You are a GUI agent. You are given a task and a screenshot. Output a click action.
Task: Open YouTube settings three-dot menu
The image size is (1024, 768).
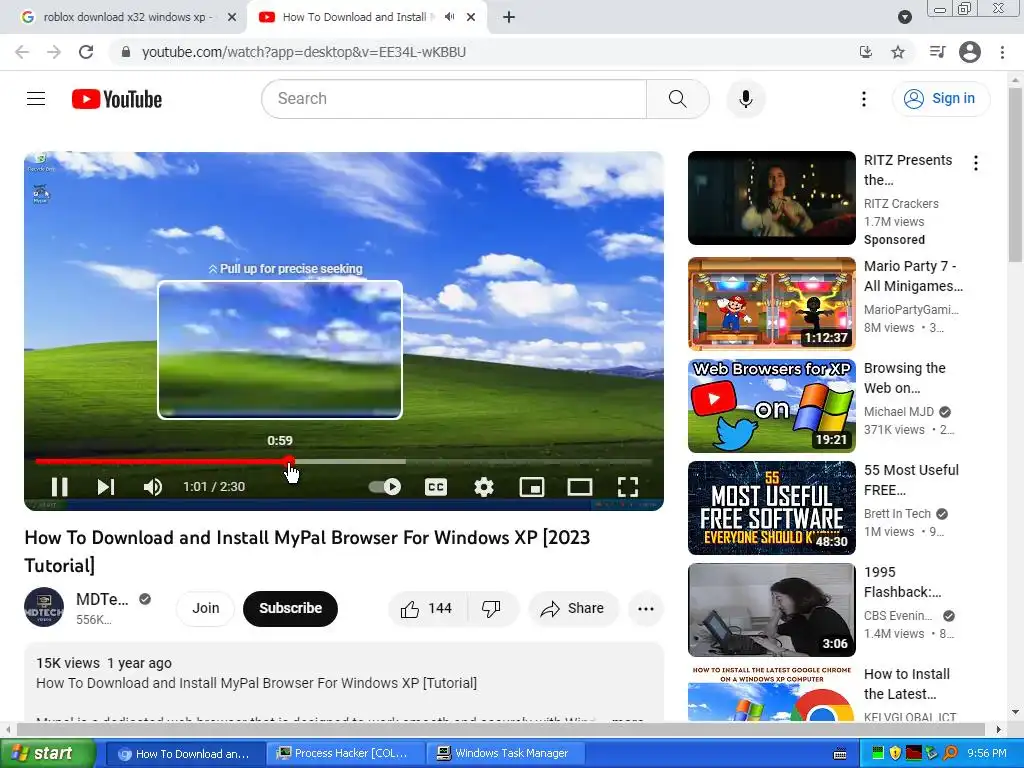point(863,99)
